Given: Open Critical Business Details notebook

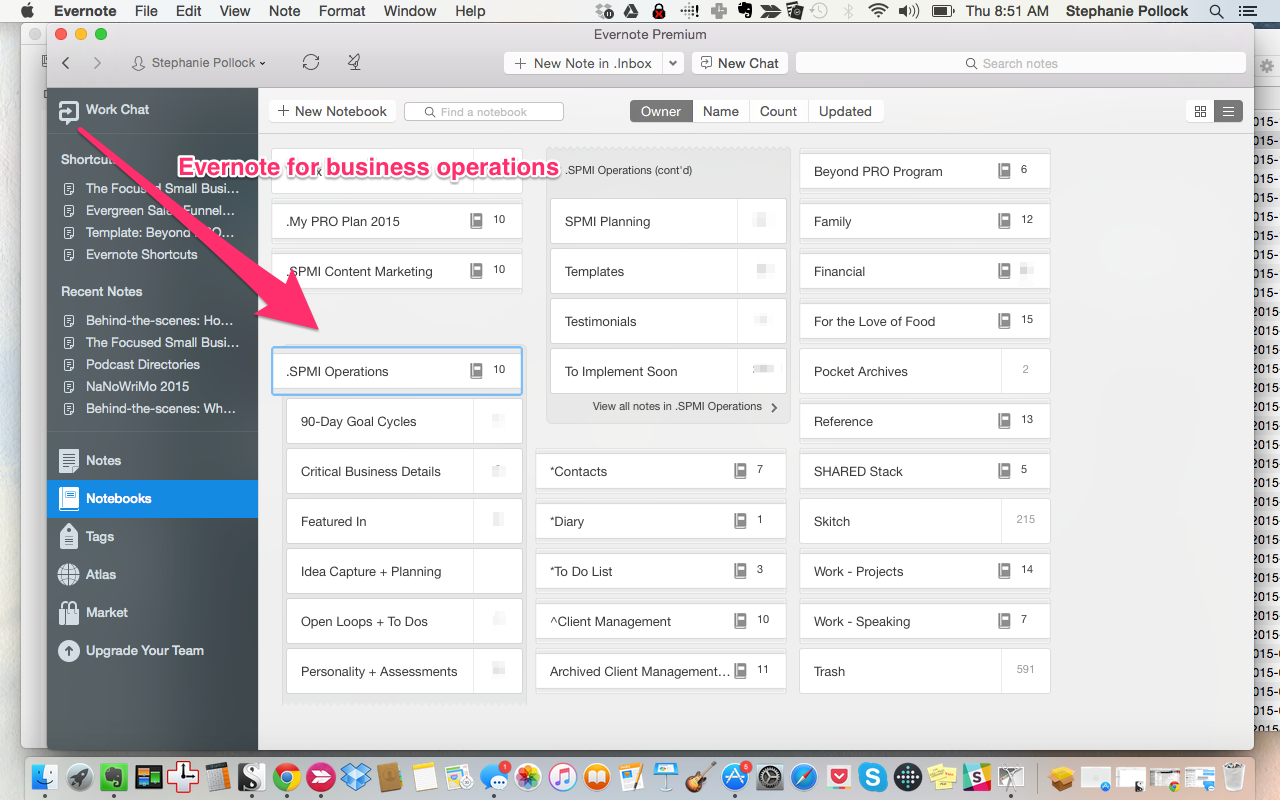Looking at the screenshot, I should 404,471.
